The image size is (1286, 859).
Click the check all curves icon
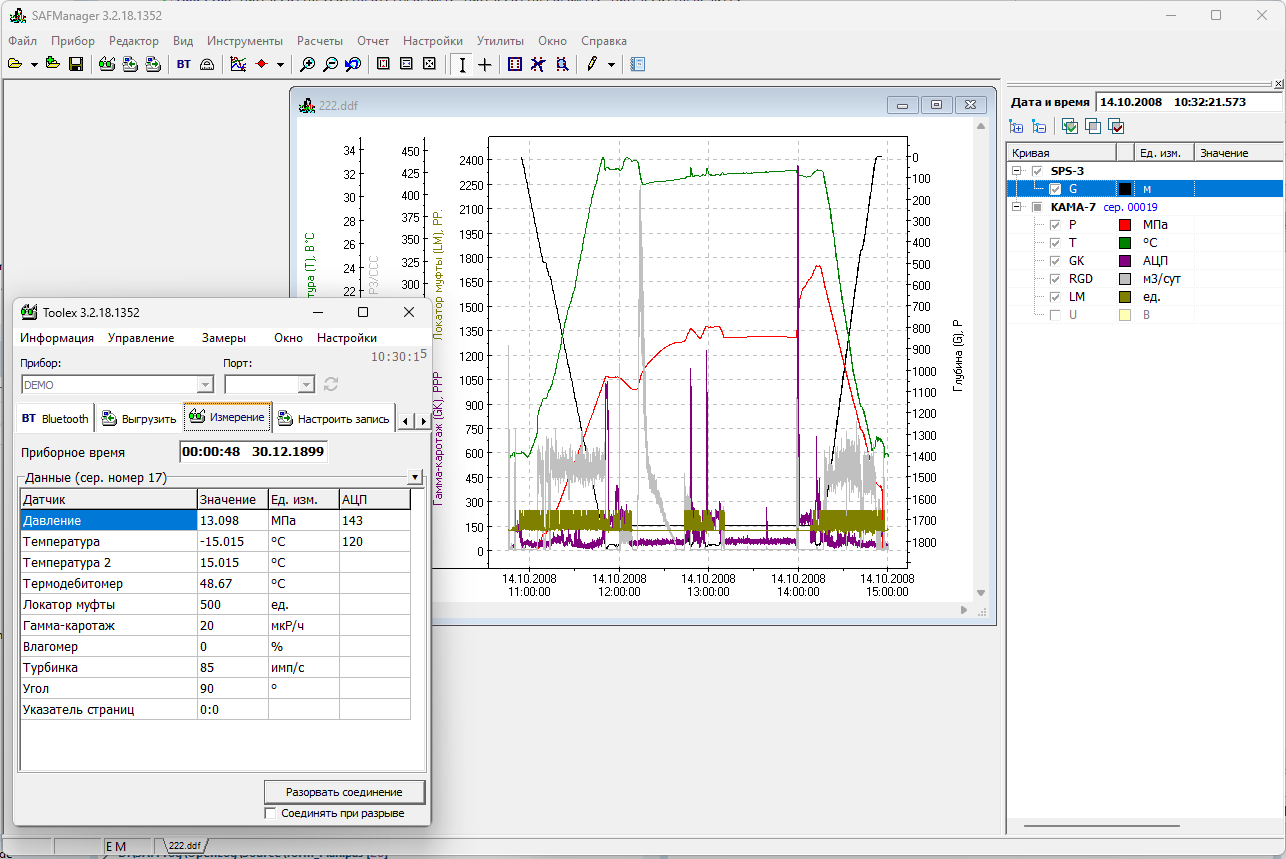[1070, 126]
